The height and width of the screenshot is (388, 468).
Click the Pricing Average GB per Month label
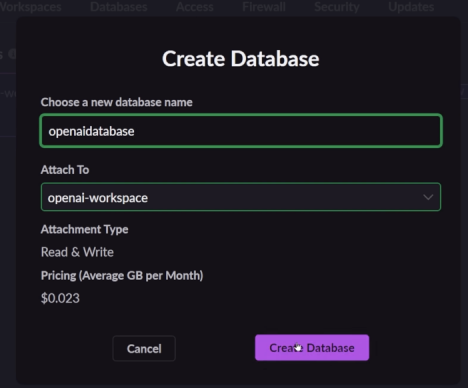point(122,276)
